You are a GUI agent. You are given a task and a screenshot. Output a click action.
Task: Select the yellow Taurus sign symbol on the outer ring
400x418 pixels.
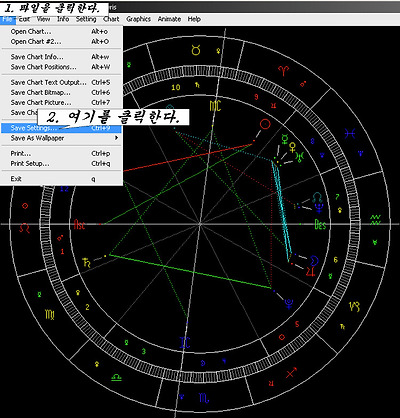click(x=196, y=51)
